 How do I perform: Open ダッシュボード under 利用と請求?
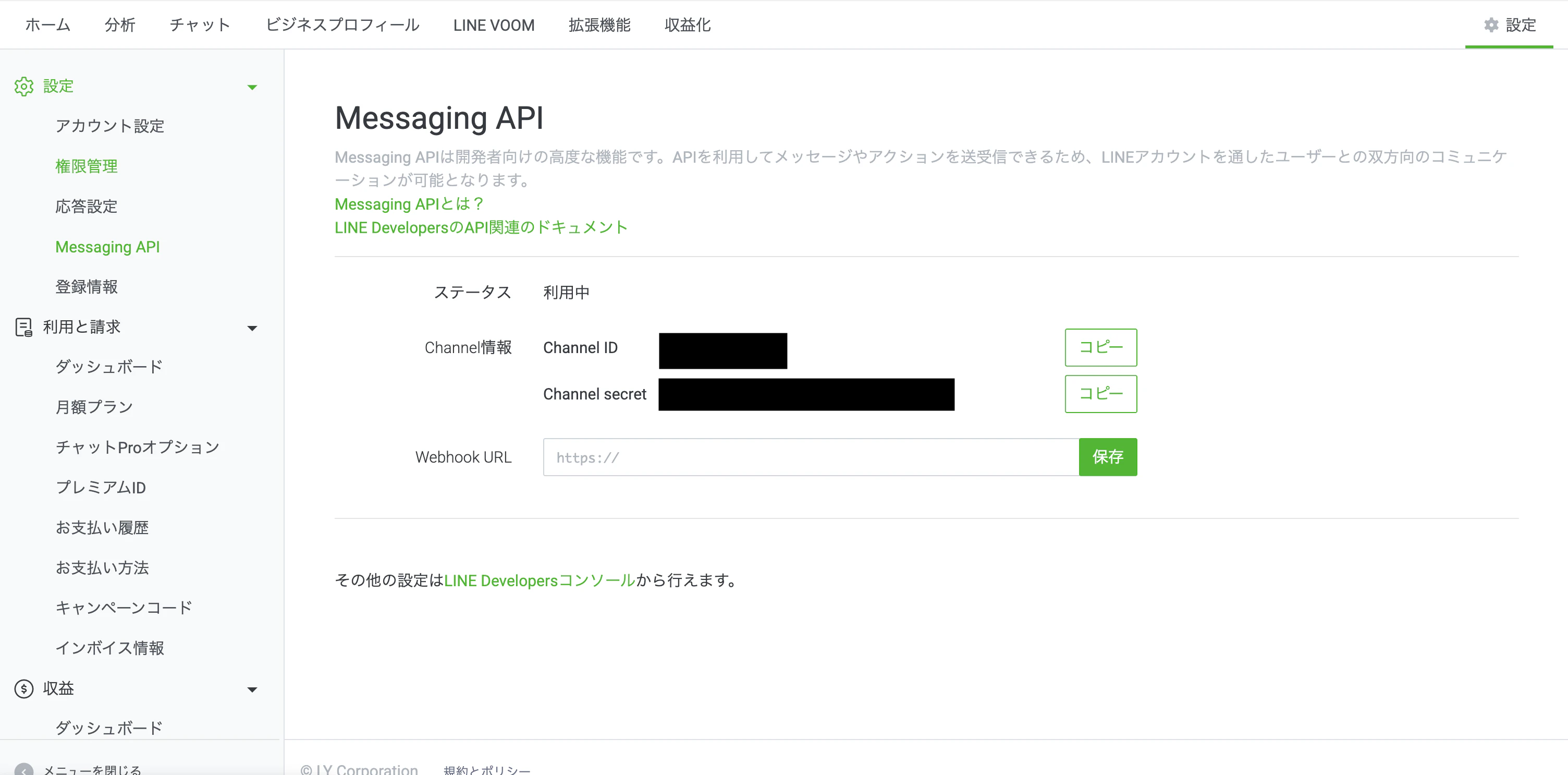point(109,367)
